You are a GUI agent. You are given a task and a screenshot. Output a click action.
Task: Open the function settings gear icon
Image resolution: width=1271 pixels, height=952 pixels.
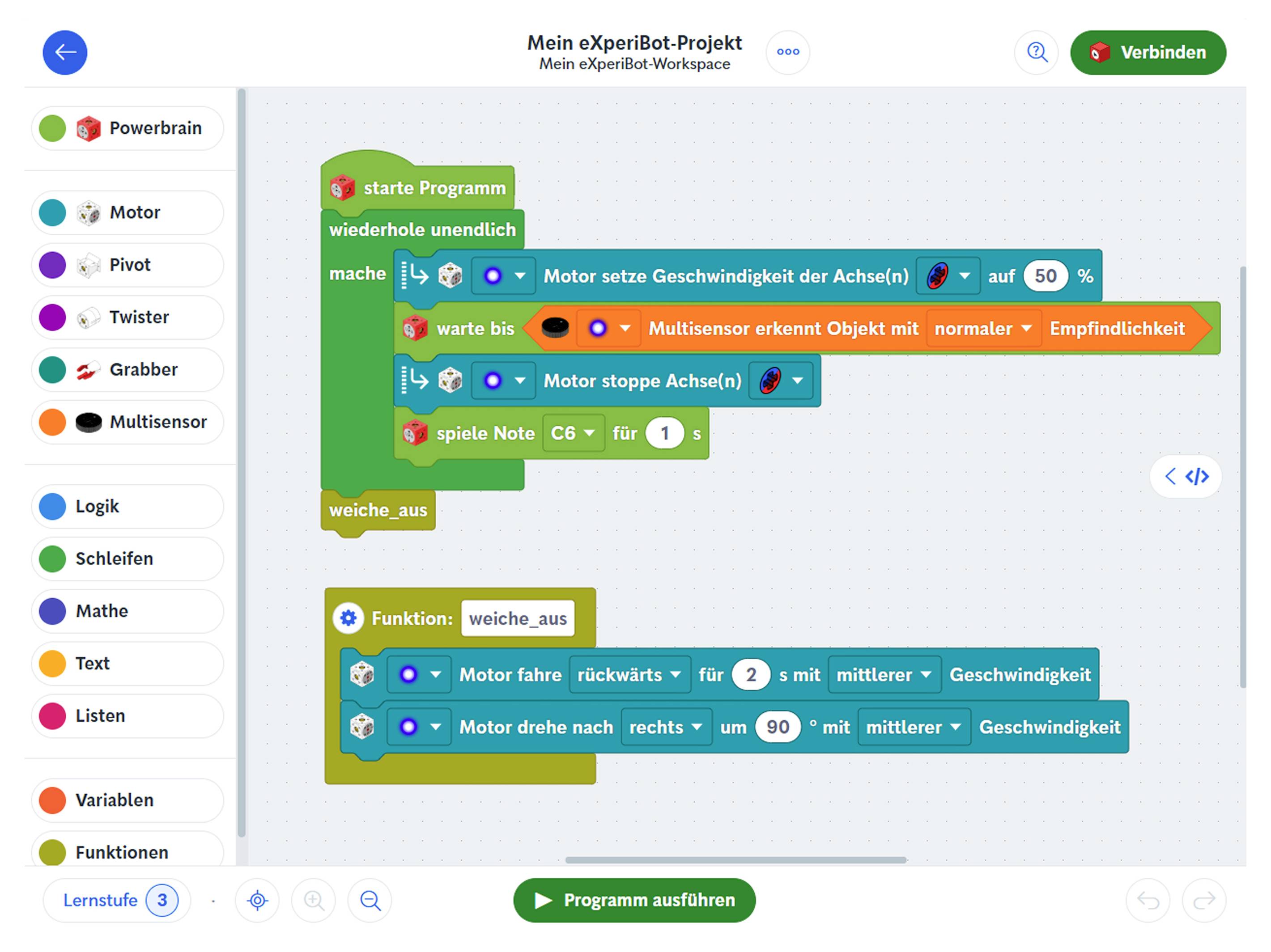click(x=348, y=618)
